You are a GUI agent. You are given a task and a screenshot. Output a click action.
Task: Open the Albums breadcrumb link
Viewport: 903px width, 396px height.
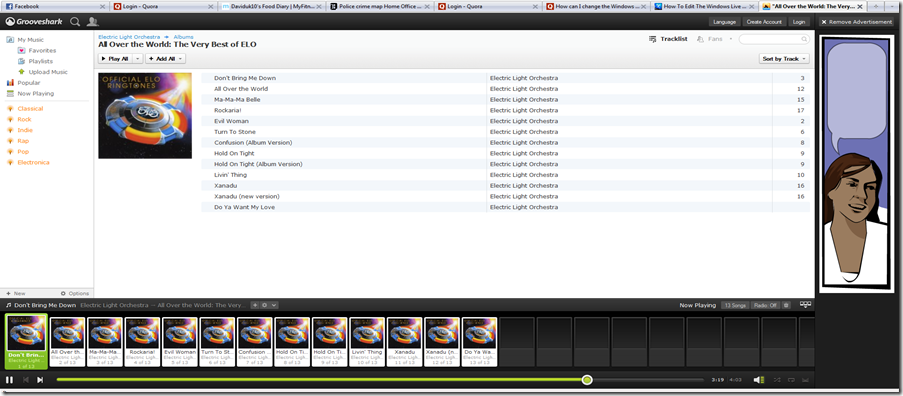184,37
